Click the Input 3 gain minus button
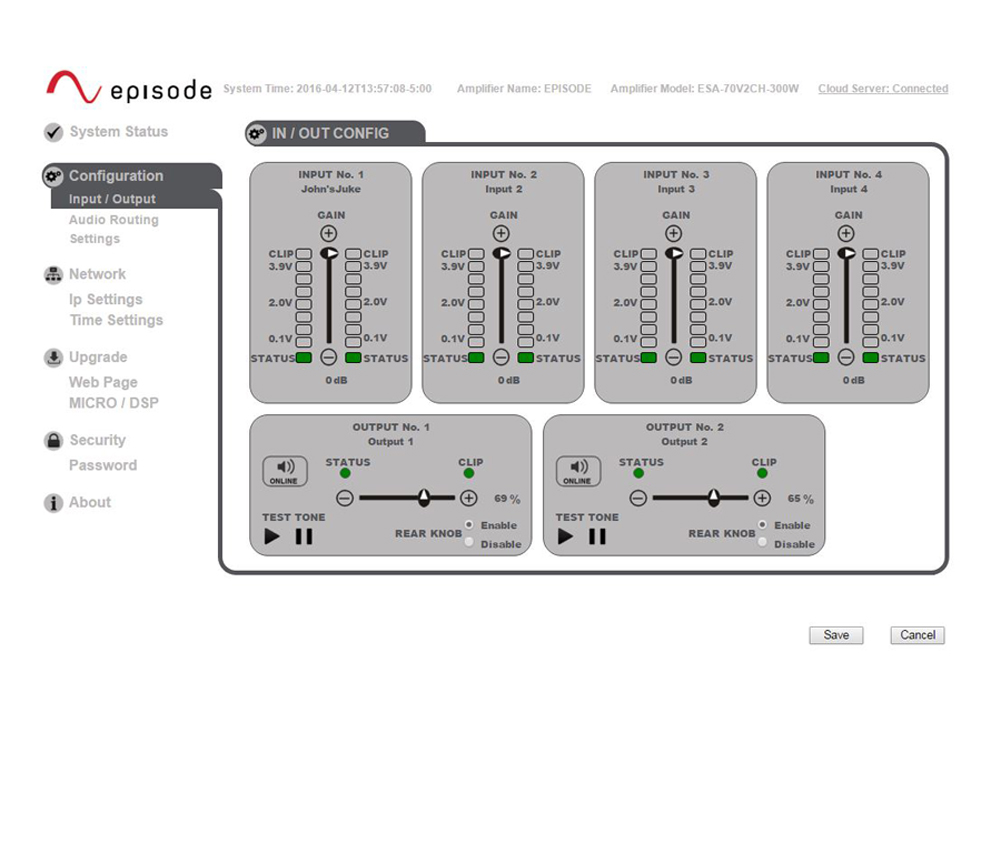The width and height of the screenshot is (1000, 850). tap(674, 357)
